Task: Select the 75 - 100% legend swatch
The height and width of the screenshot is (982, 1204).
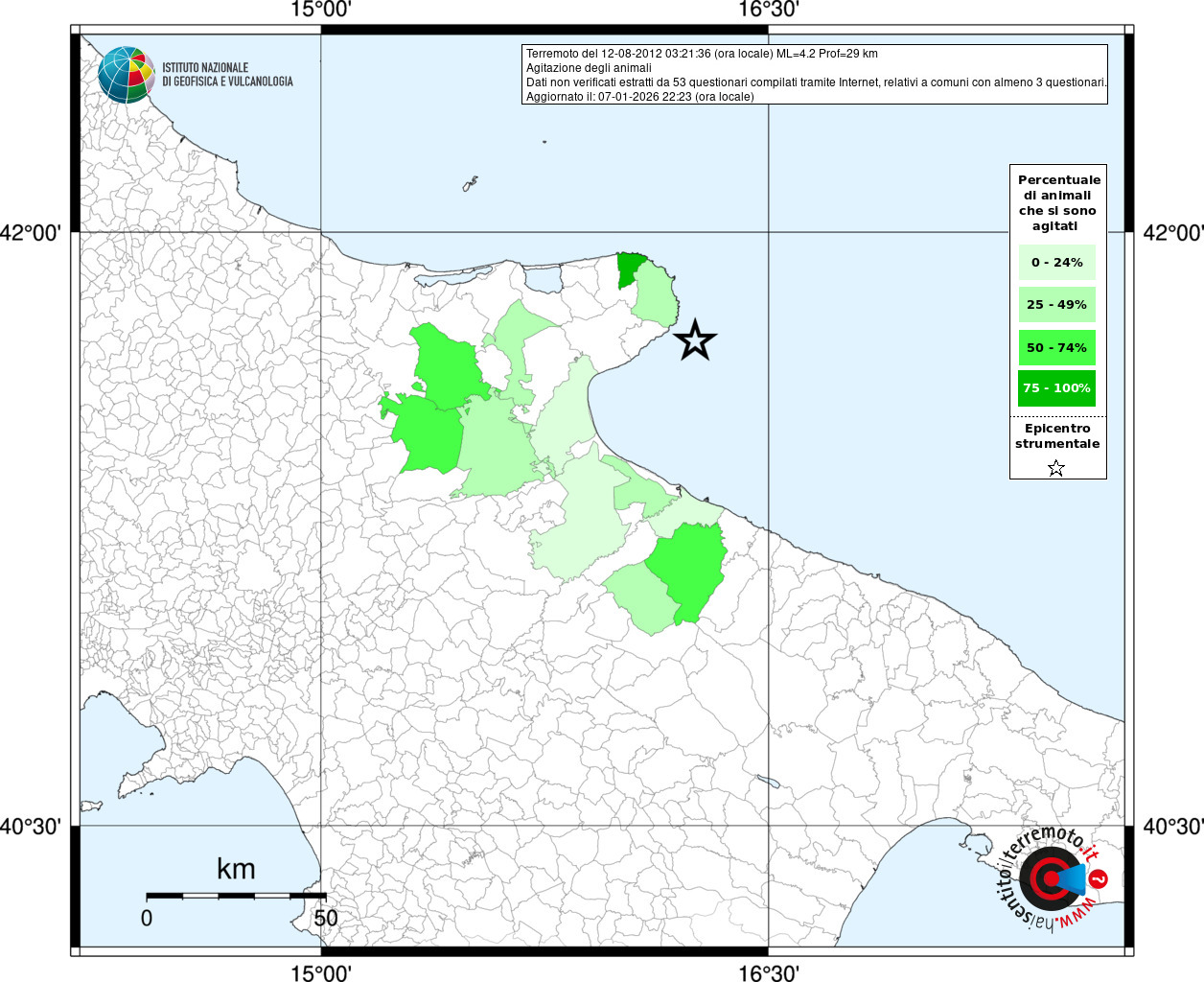Action: [x=1056, y=388]
